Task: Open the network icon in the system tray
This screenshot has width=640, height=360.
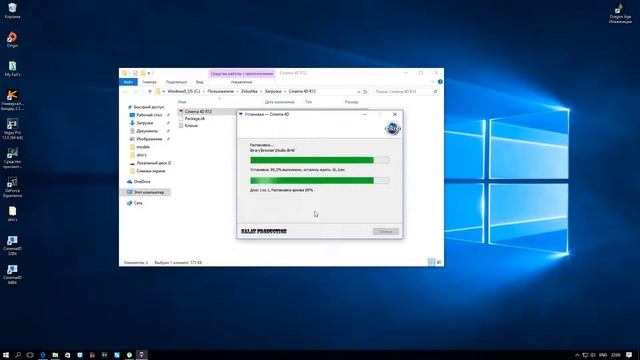Action: [x=585, y=355]
